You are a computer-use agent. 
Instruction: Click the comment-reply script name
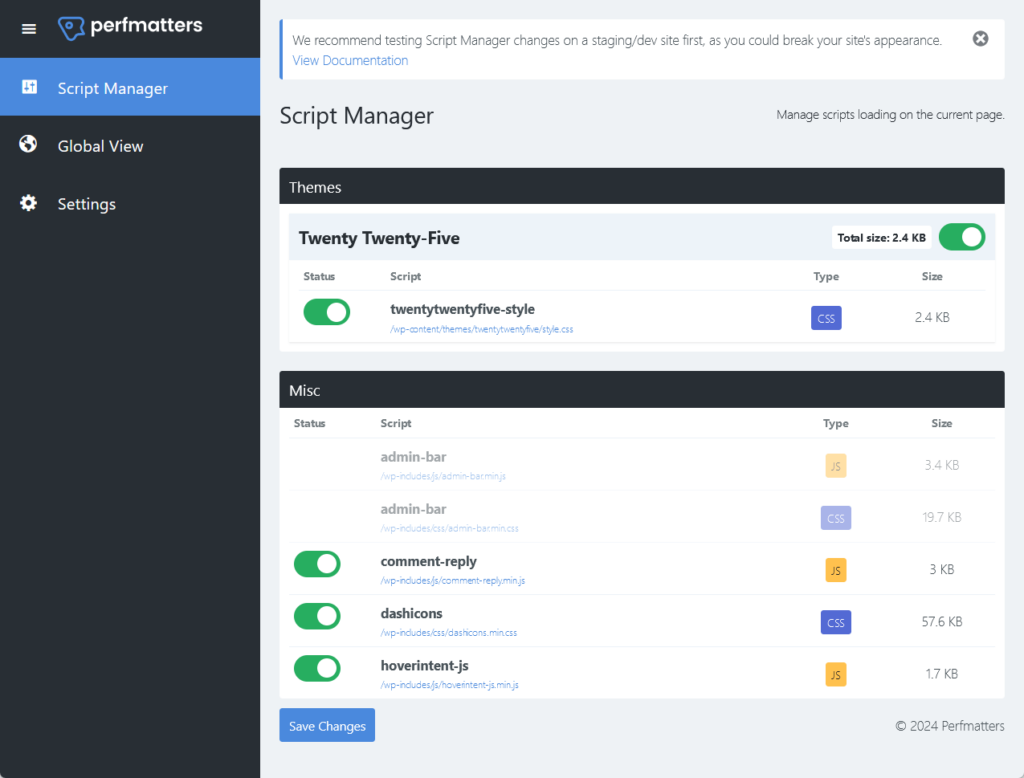428,561
